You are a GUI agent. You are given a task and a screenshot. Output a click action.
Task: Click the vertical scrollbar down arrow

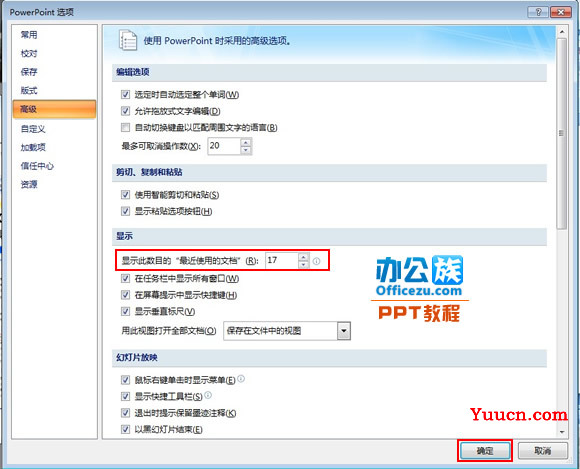pyautogui.click(x=562, y=432)
